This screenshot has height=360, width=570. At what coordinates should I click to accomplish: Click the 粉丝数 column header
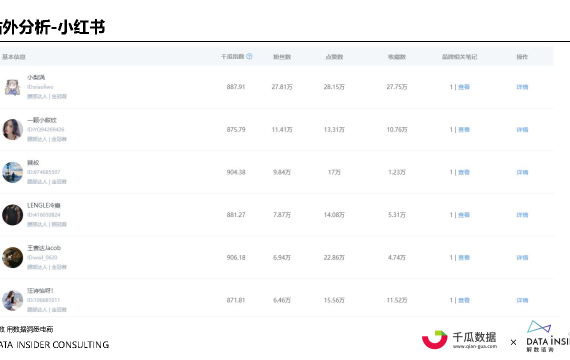point(282,57)
